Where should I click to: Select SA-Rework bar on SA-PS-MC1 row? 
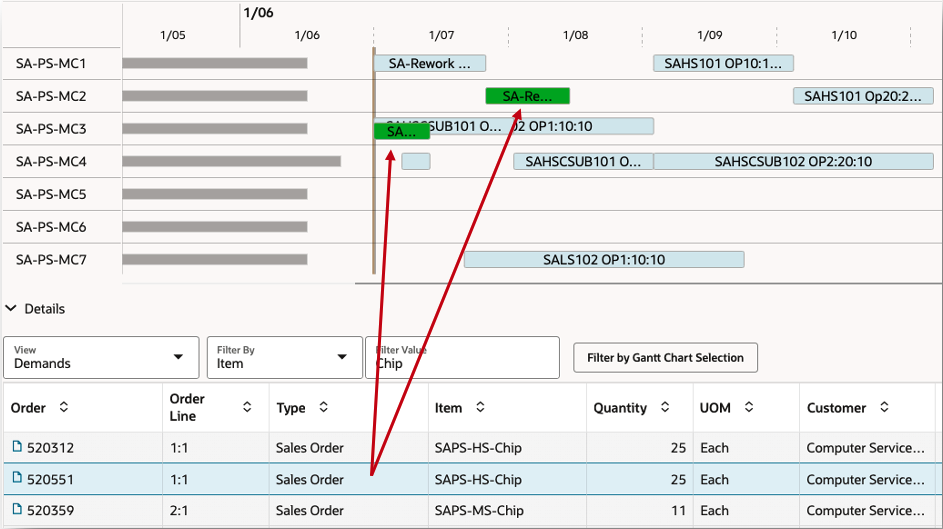(429, 63)
